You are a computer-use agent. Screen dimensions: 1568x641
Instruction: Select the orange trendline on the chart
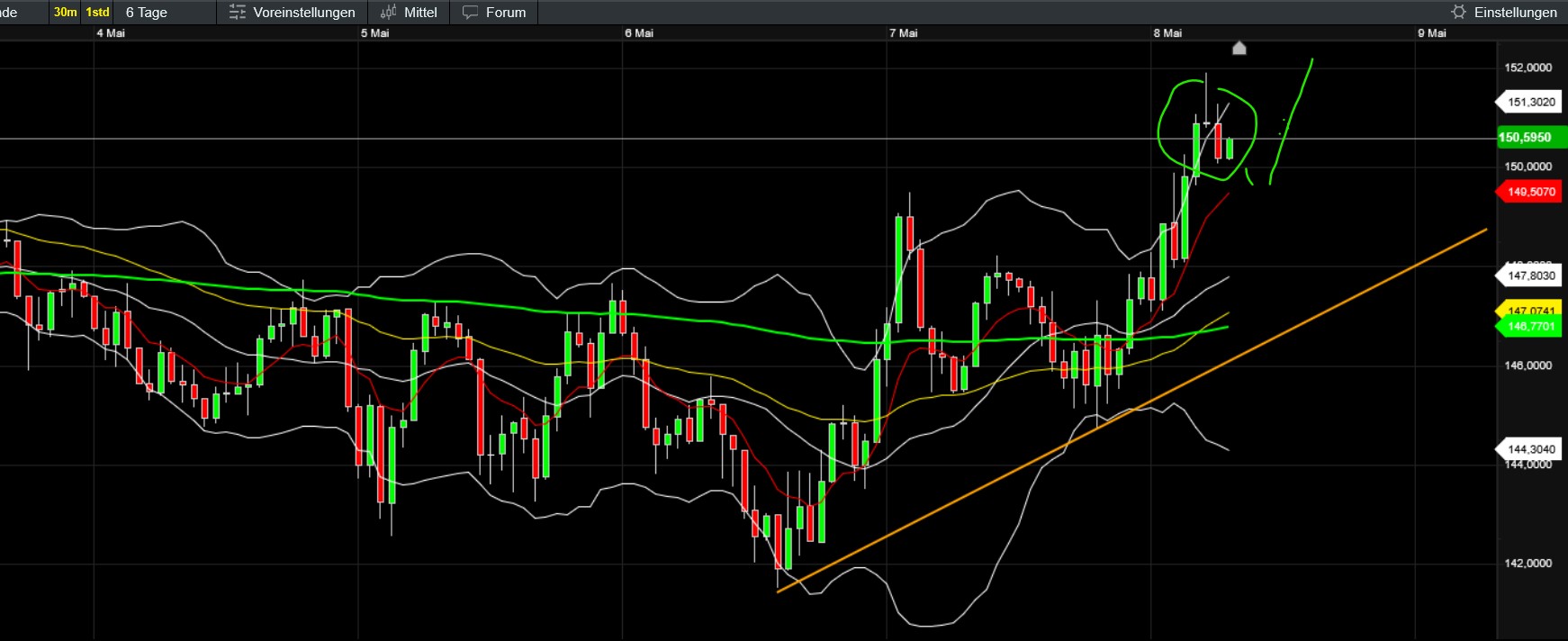click(1131, 411)
